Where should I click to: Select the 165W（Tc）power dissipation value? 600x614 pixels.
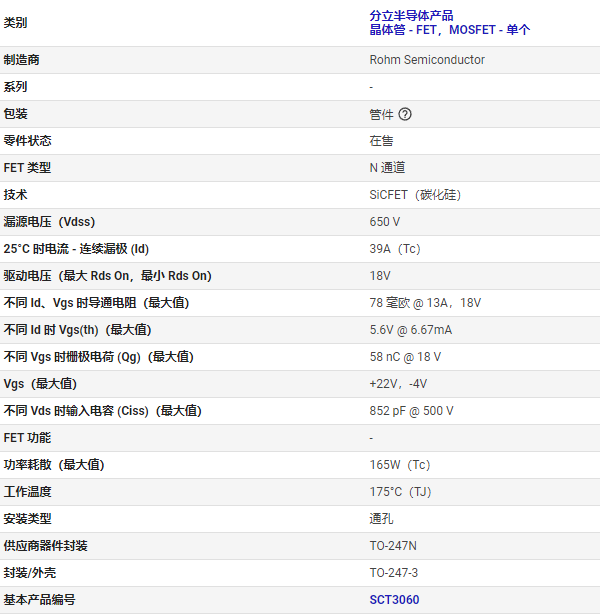tap(399, 465)
